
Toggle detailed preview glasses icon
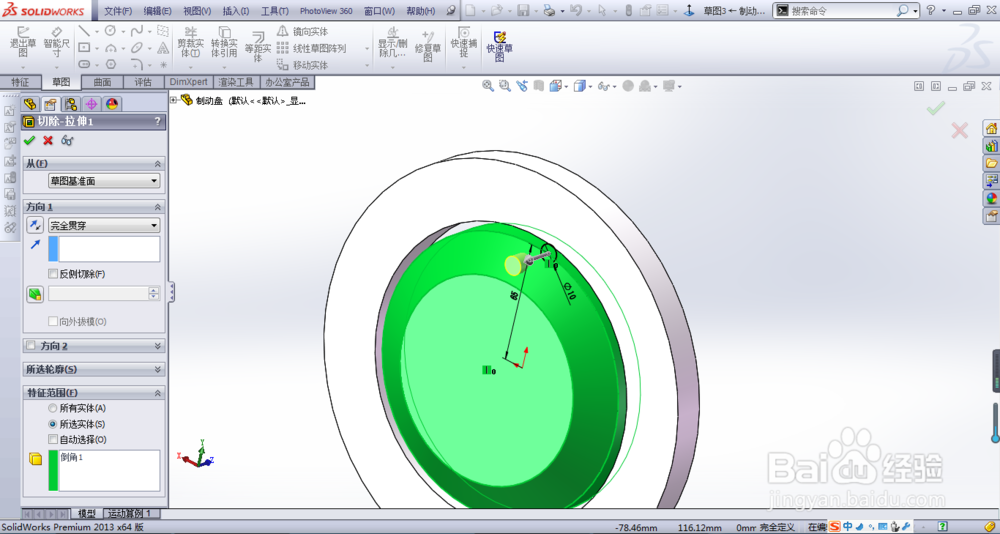[x=67, y=140]
